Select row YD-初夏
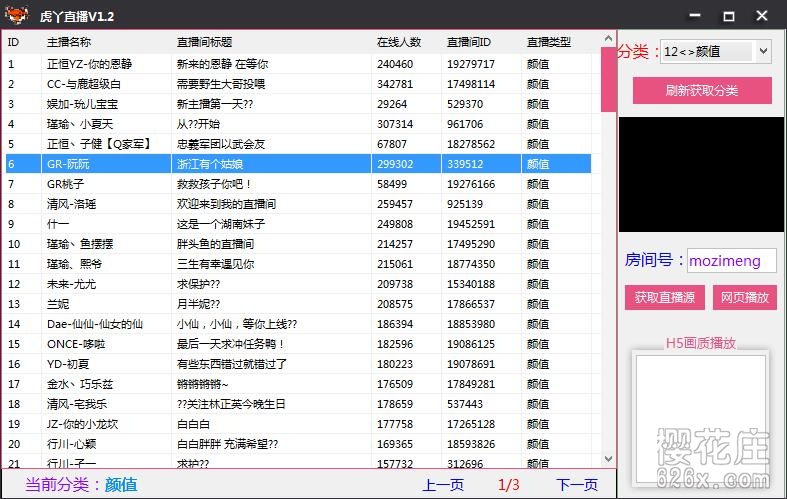The height and width of the screenshot is (499, 787). click(298, 364)
